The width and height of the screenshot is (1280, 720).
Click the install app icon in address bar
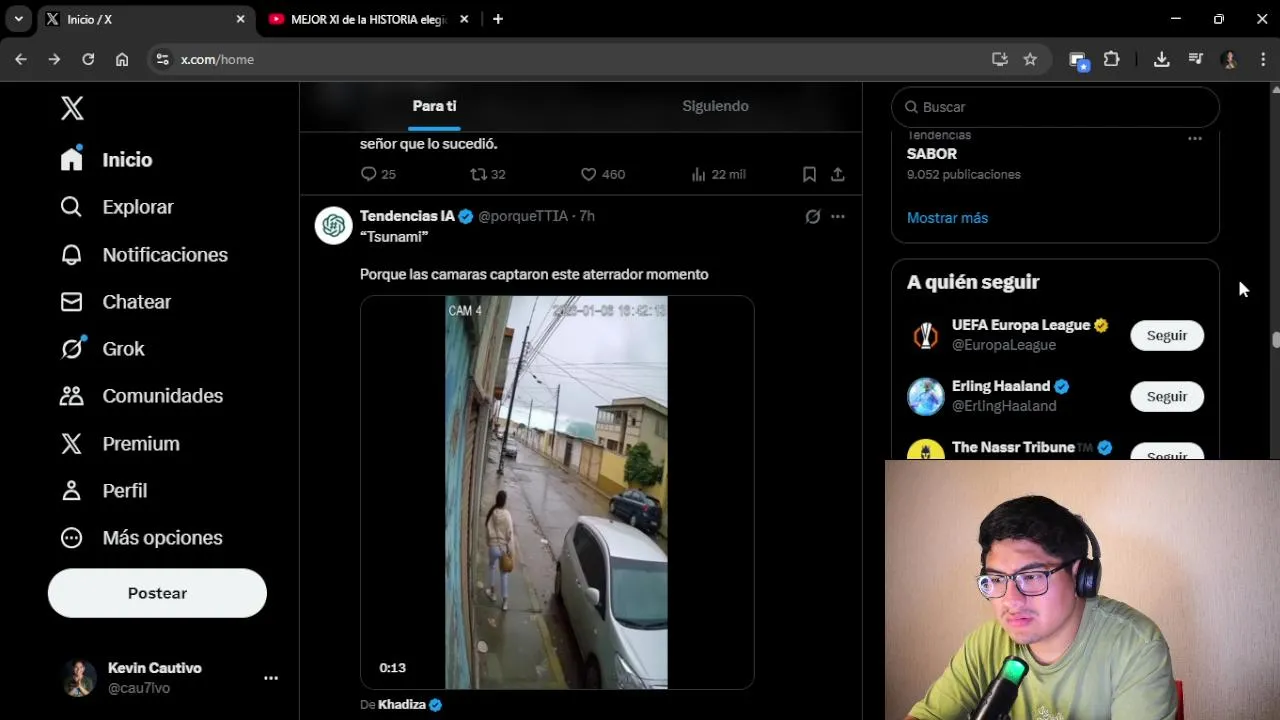(999, 59)
